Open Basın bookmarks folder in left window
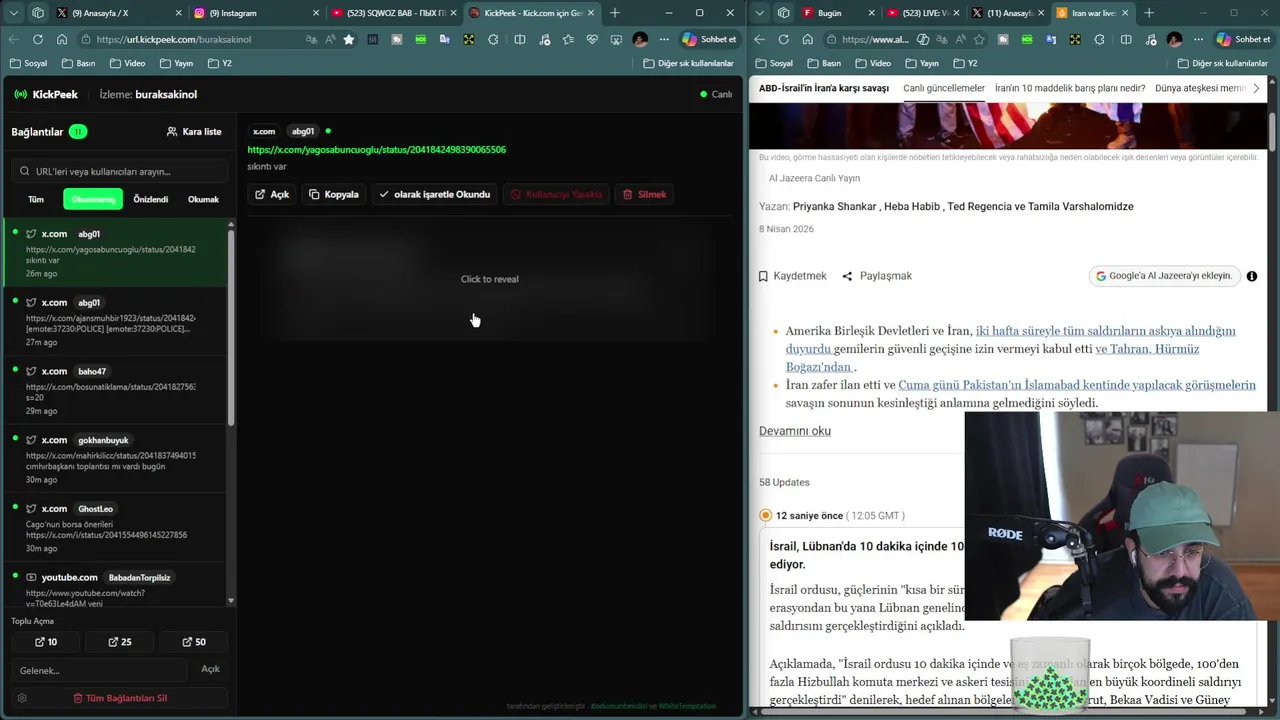 click(78, 63)
